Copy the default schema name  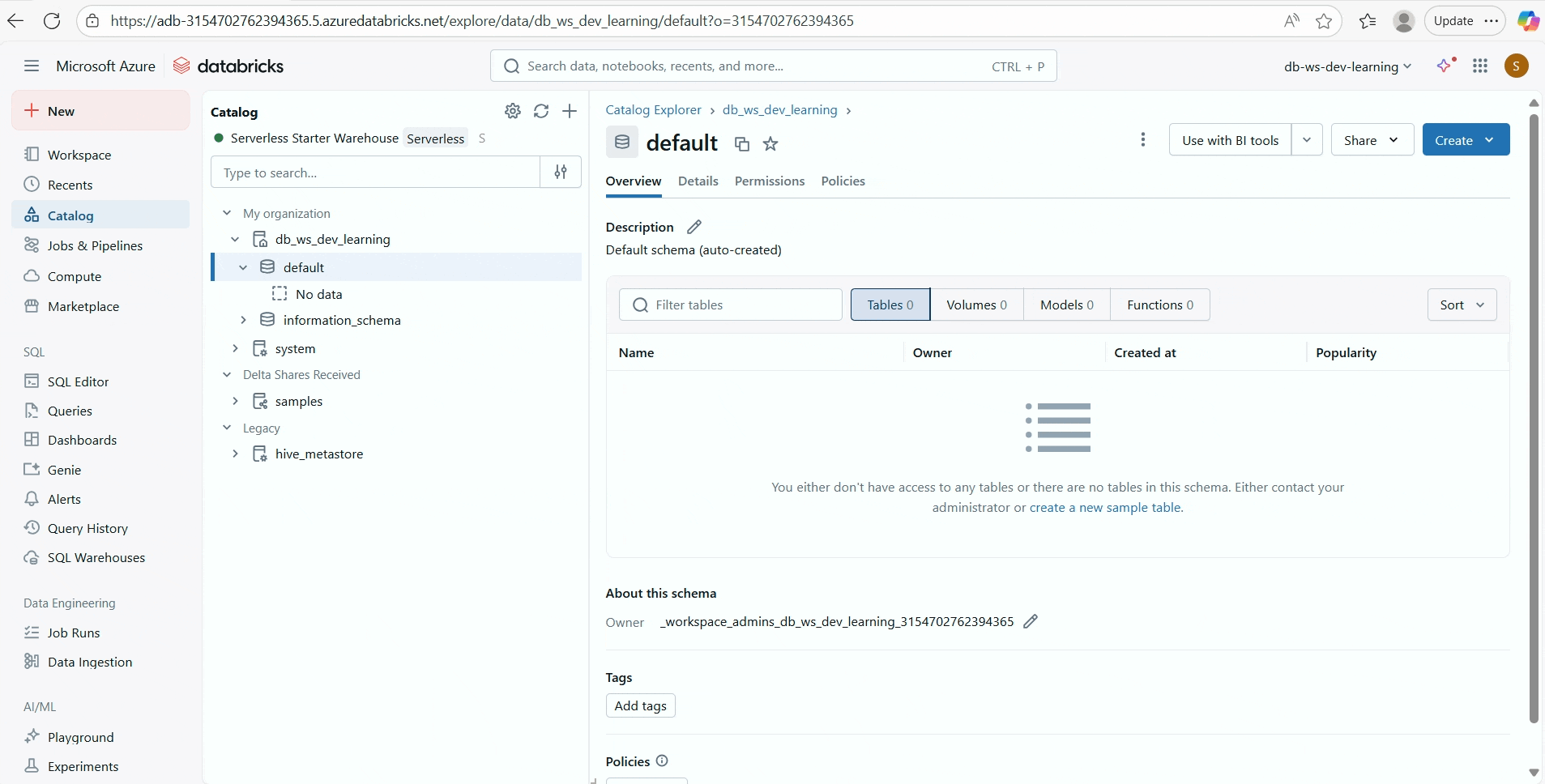coord(741,144)
